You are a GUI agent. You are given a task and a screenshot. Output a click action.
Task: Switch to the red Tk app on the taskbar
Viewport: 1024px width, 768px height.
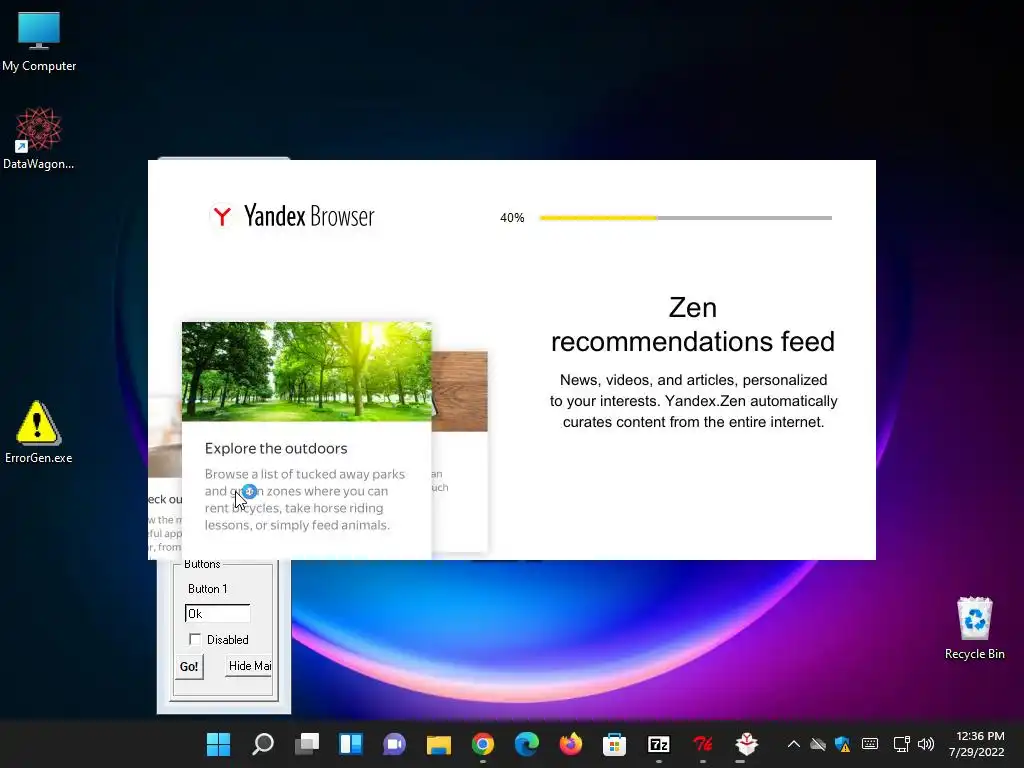pos(703,744)
